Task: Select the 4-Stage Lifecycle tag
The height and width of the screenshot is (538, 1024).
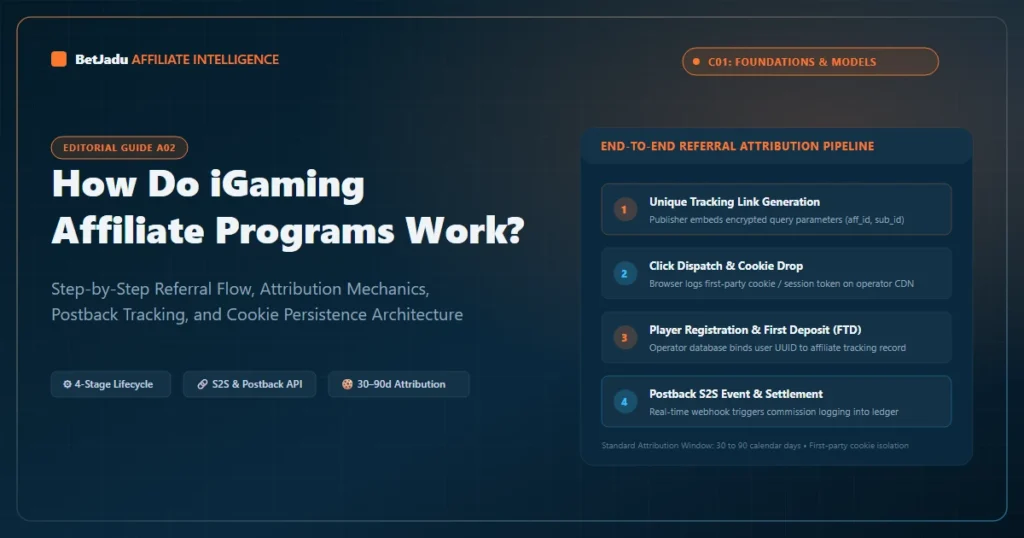Action: pos(111,384)
